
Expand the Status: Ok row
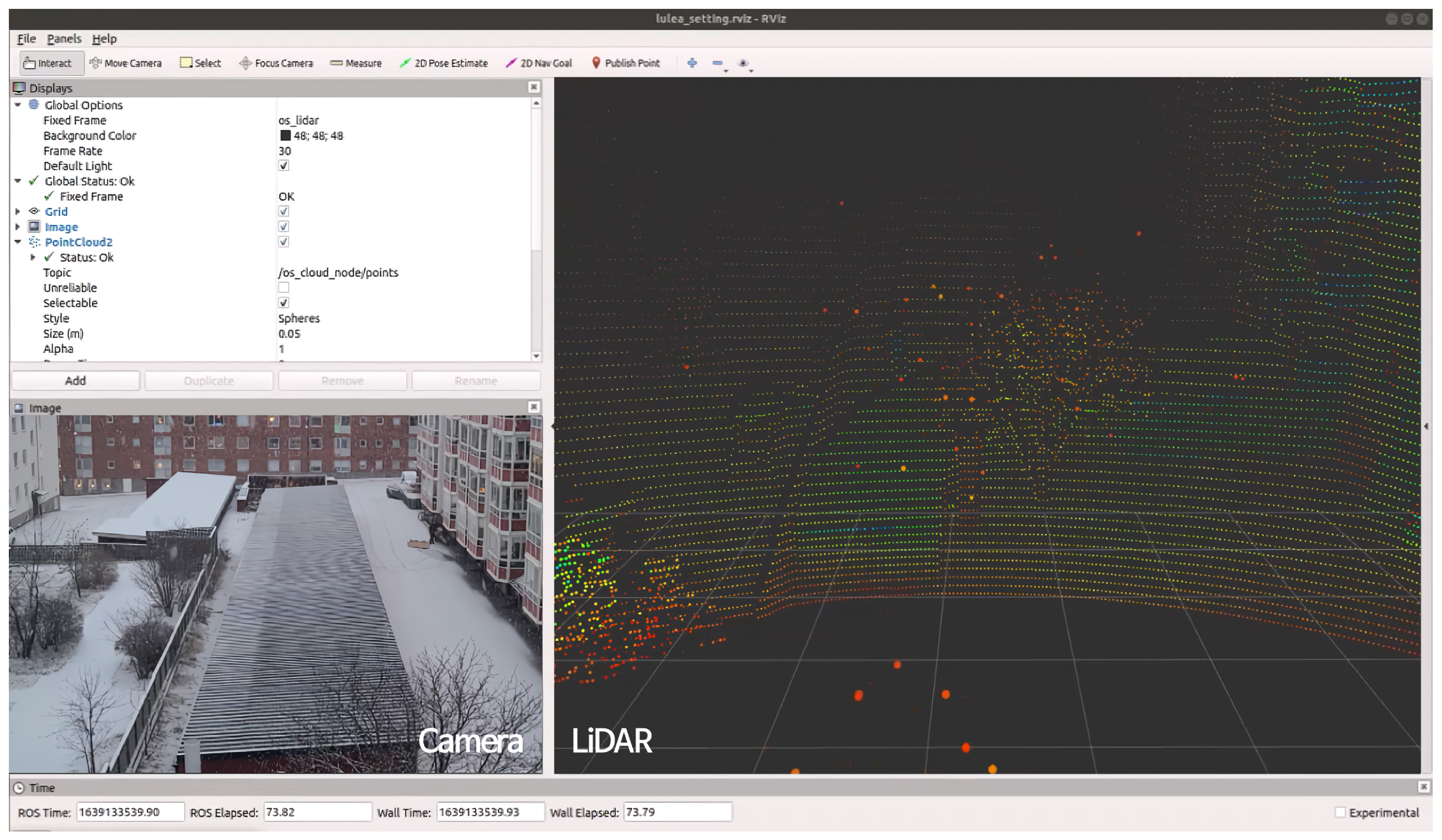(x=33, y=258)
